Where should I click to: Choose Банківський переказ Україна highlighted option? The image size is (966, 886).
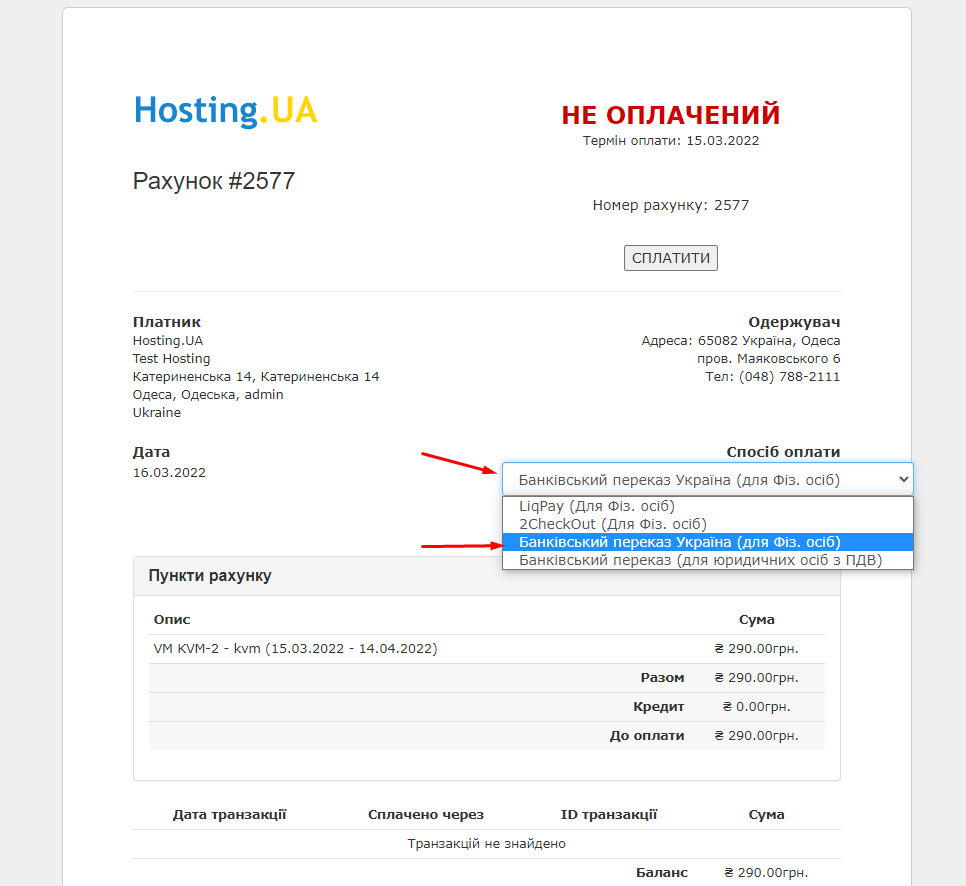pos(707,542)
